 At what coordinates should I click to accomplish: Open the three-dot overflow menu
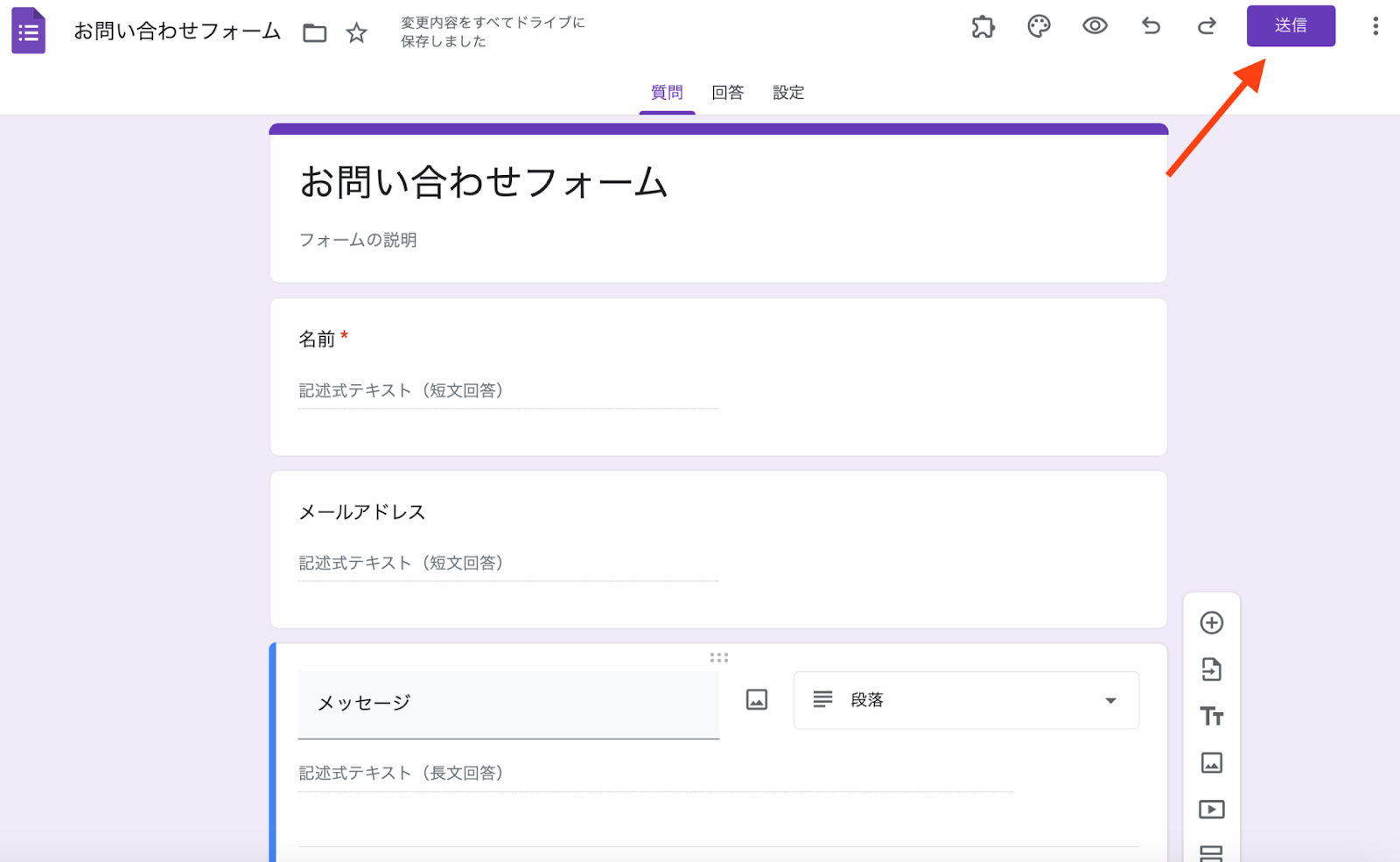point(1375,26)
